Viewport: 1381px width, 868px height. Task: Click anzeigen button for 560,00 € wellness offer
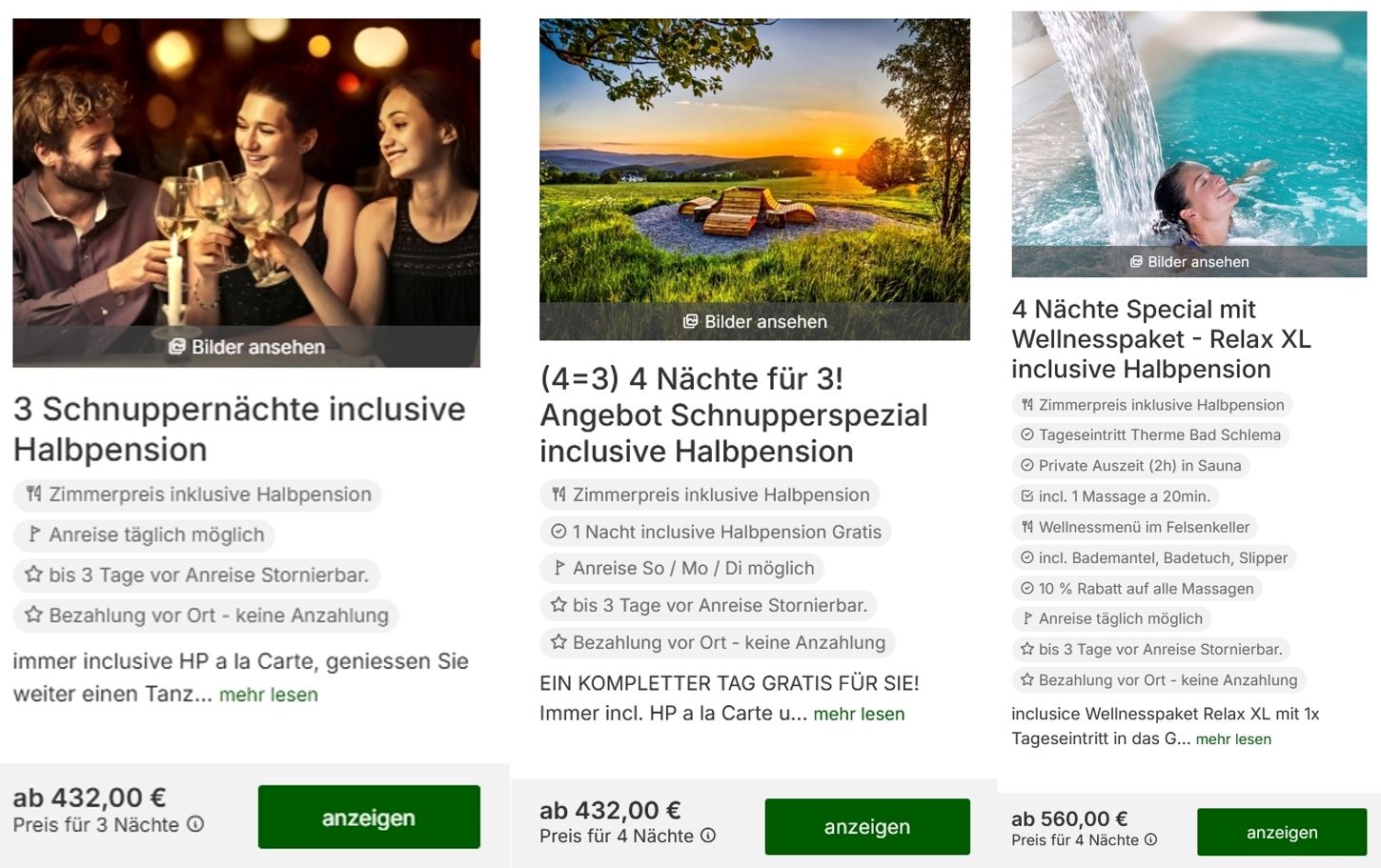[x=1282, y=833]
